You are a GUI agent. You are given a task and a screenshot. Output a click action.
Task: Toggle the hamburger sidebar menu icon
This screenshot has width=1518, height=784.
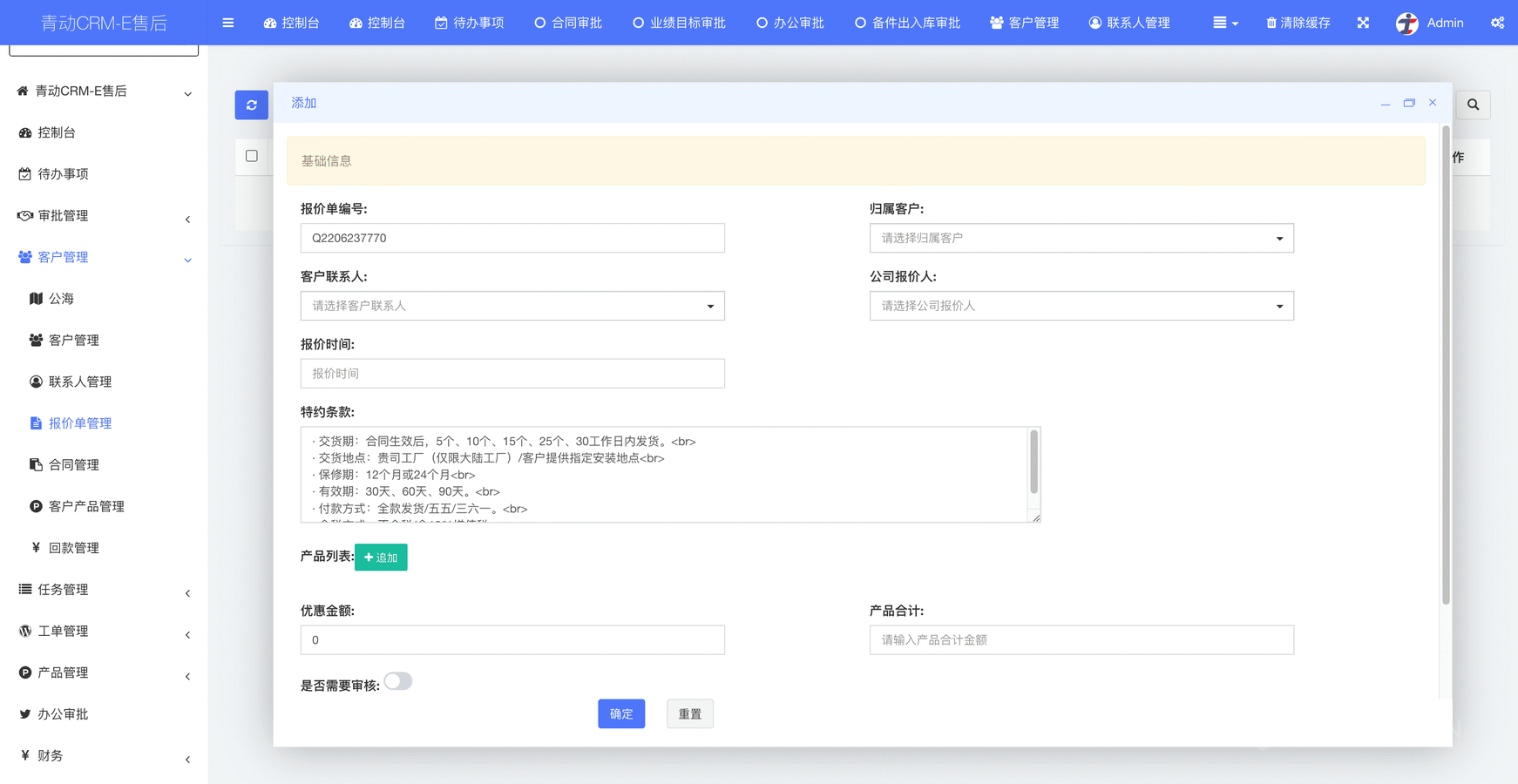coord(228,23)
